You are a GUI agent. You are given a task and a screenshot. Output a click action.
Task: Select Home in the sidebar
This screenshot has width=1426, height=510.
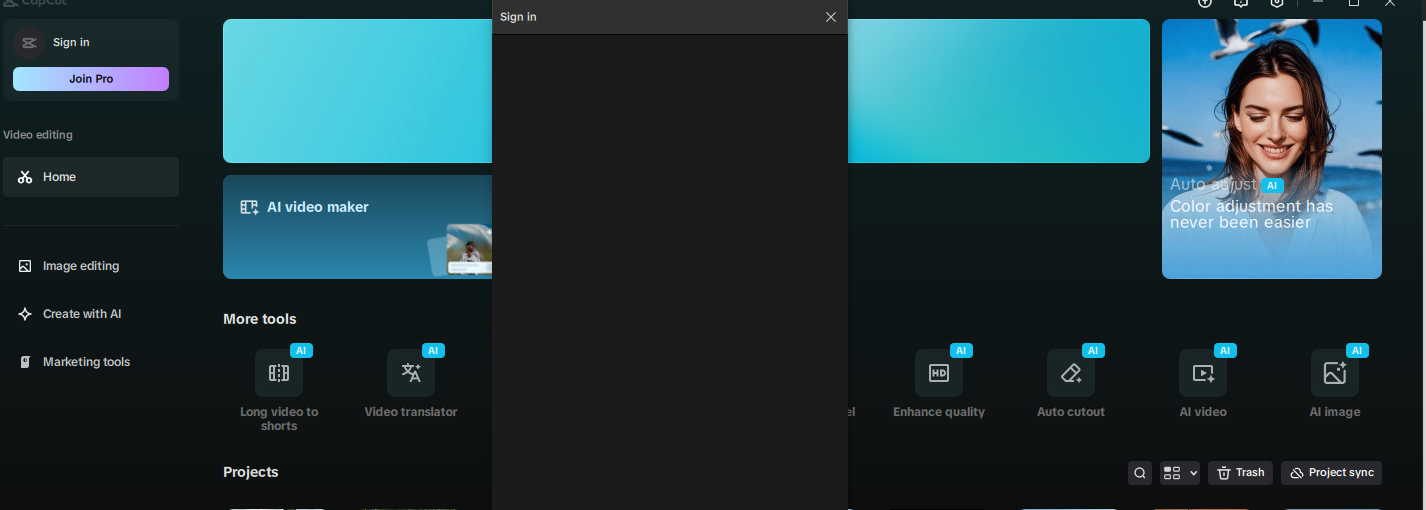point(91,177)
